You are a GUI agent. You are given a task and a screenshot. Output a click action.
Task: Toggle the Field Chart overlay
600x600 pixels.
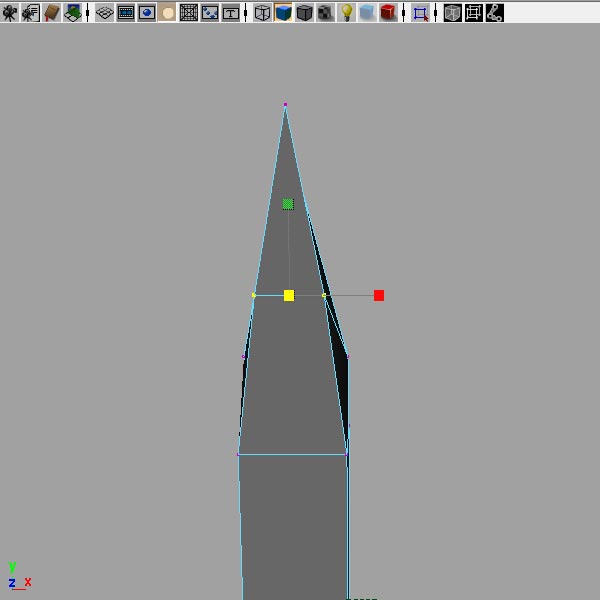[x=189, y=13]
